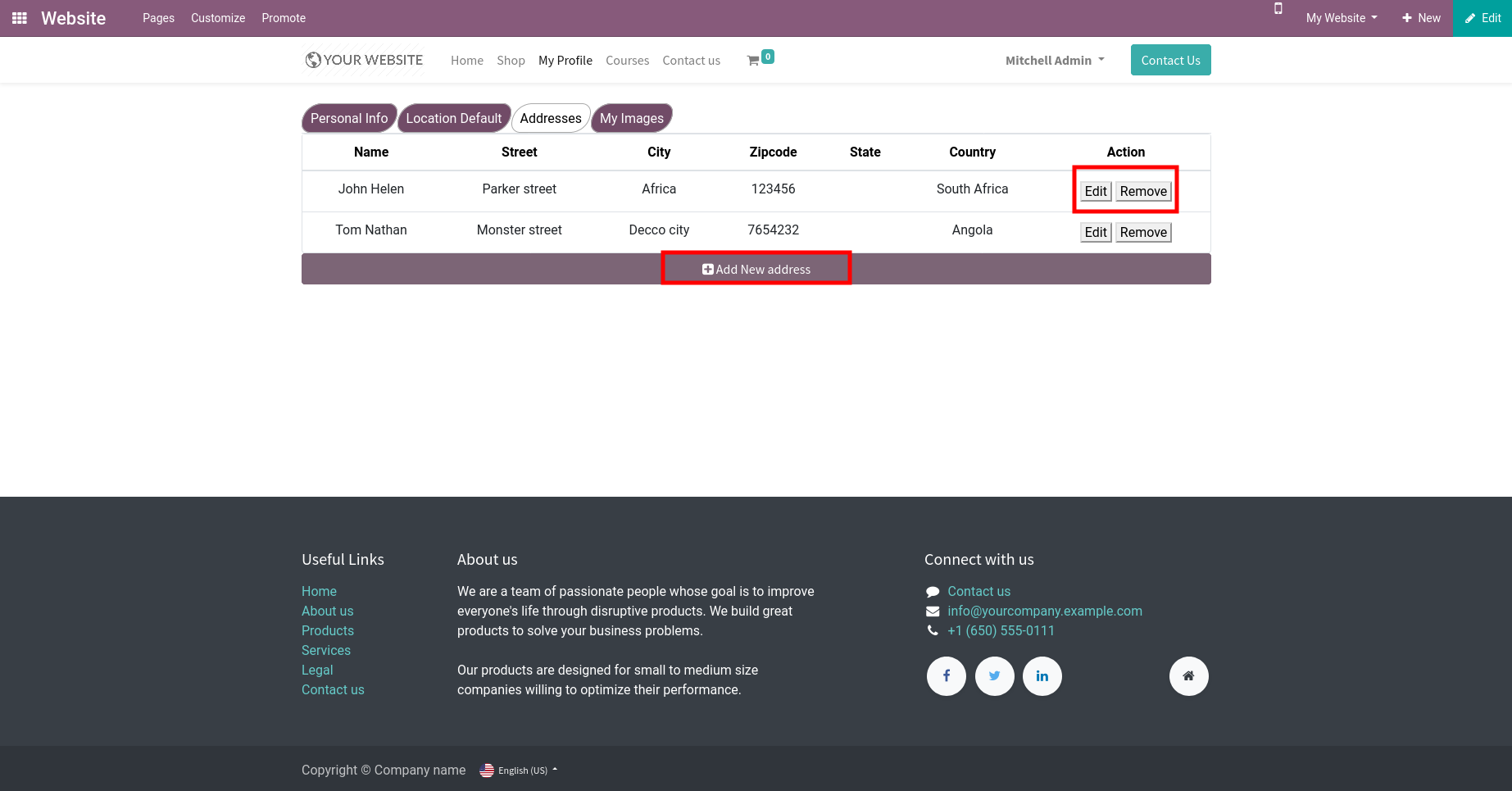Open Contact us in the top navigation
The width and height of the screenshot is (1512, 791).
tap(692, 61)
